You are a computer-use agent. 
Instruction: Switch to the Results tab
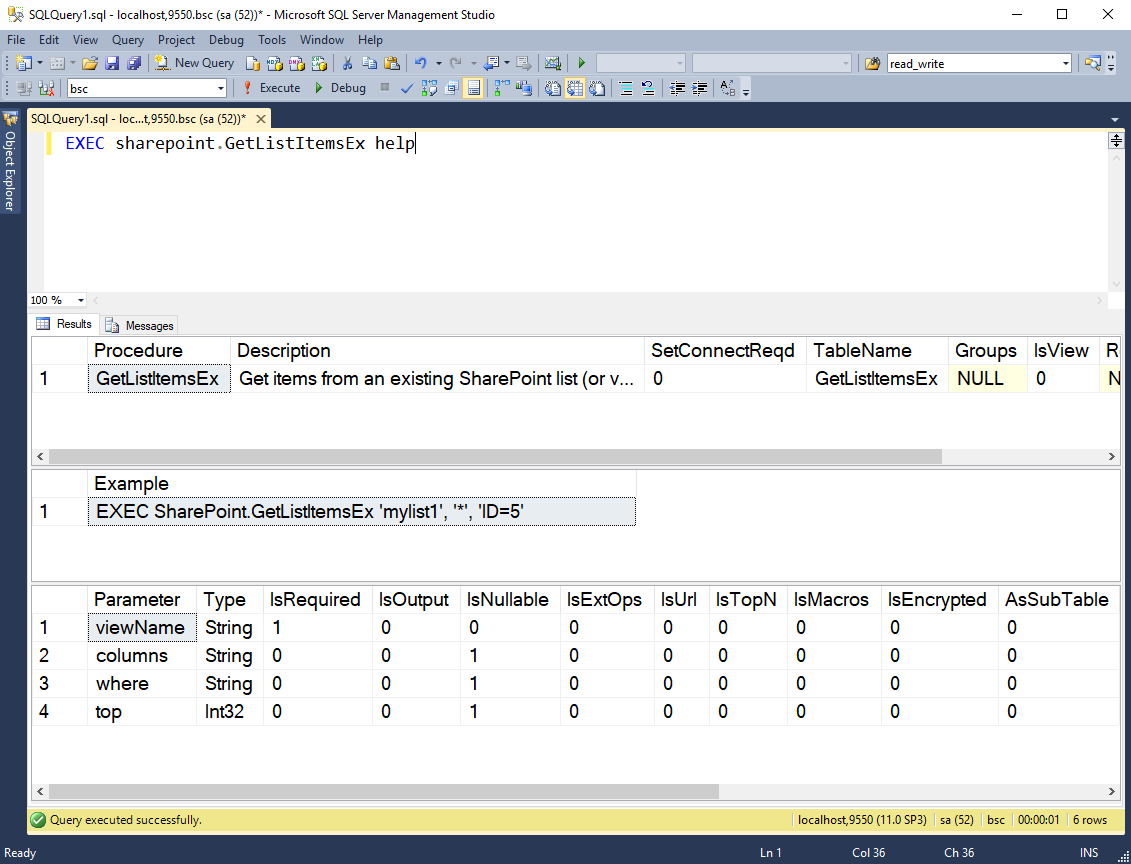[64, 324]
